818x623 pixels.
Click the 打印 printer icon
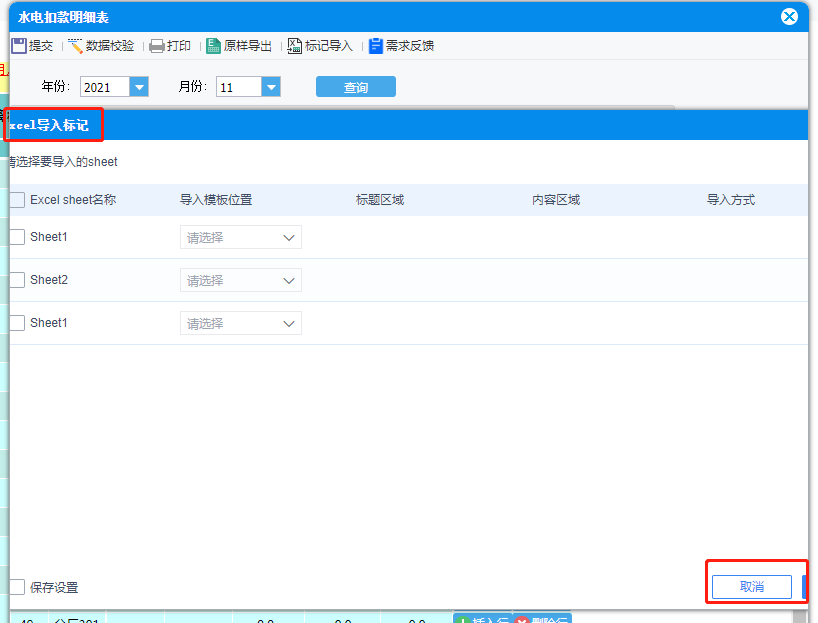click(x=157, y=46)
